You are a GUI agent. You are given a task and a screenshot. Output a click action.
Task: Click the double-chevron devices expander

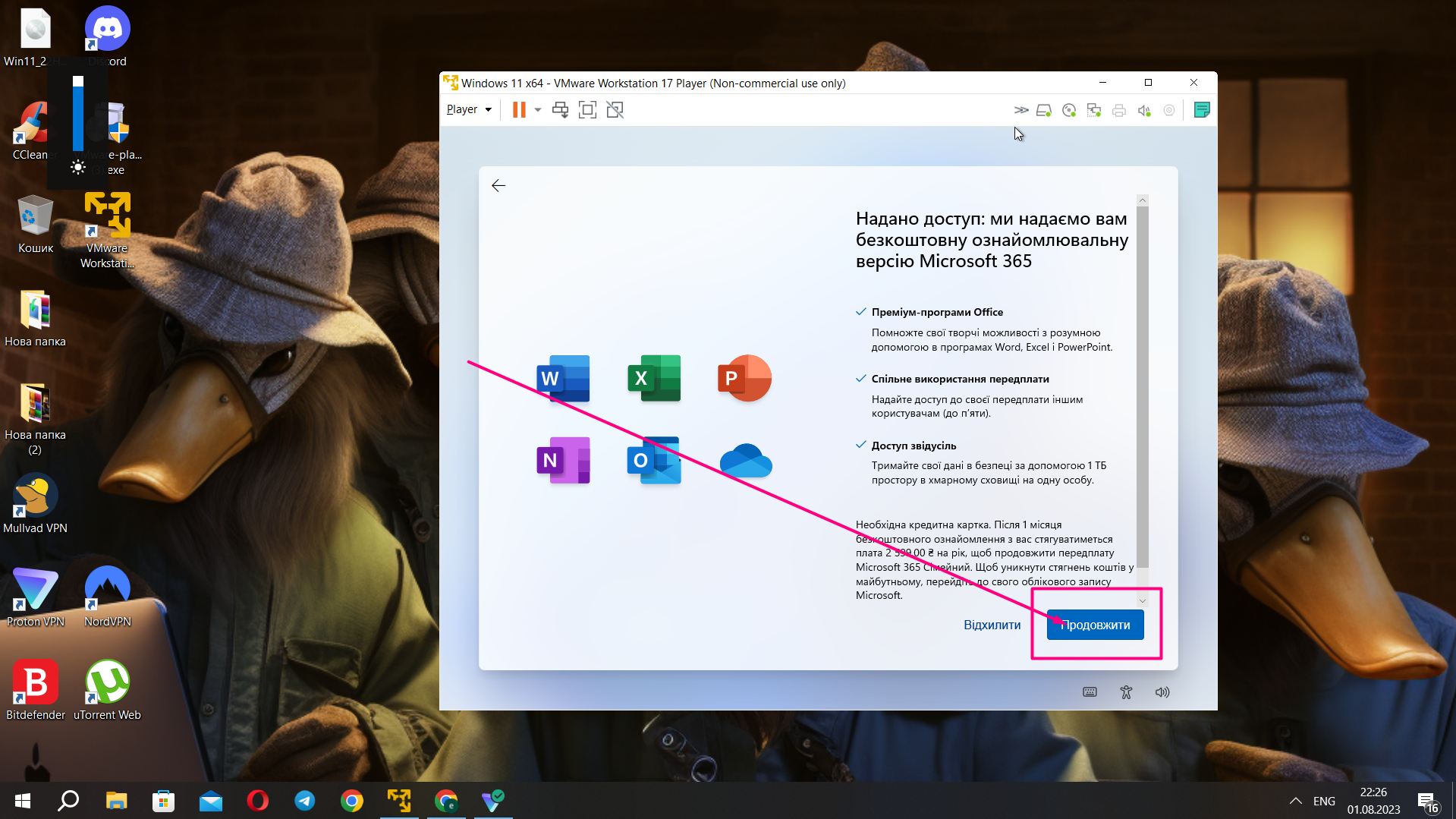[1021, 110]
